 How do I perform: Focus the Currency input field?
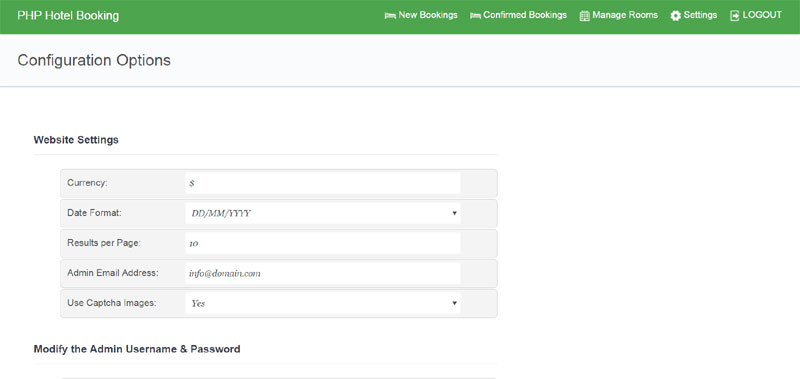(322, 183)
